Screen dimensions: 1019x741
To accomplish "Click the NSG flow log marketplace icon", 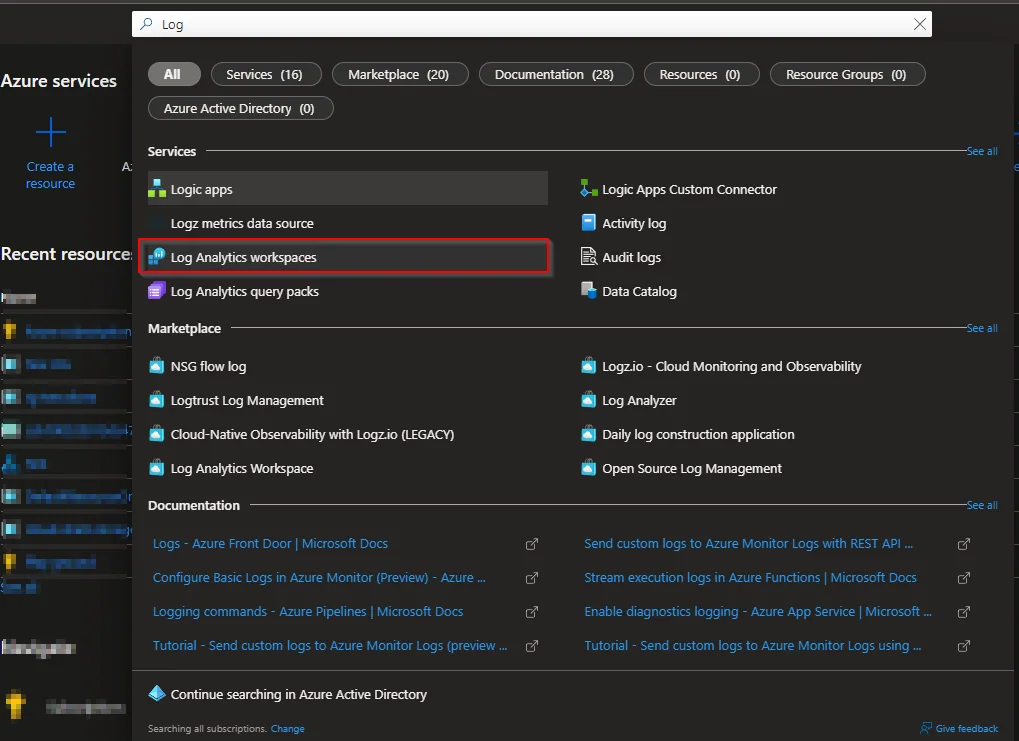I will point(157,366).
